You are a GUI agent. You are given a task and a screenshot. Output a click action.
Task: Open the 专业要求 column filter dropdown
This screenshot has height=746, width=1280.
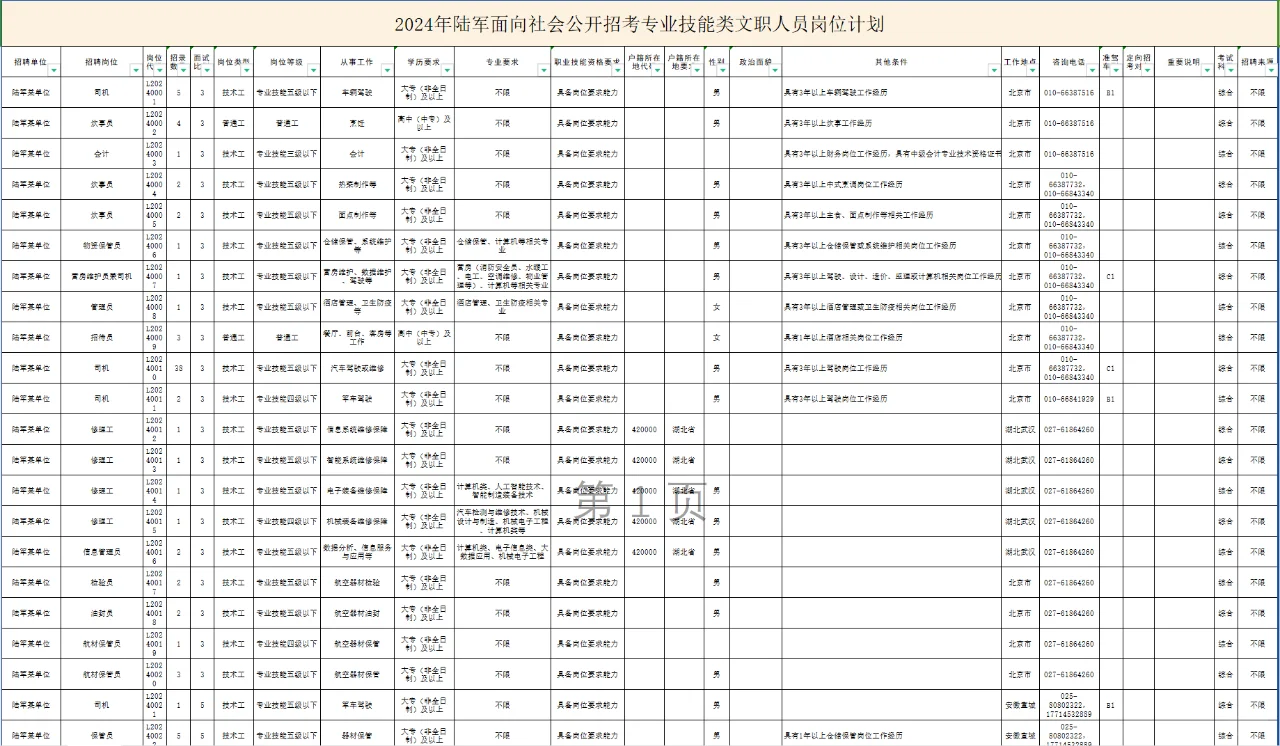[x=545, y=71]
